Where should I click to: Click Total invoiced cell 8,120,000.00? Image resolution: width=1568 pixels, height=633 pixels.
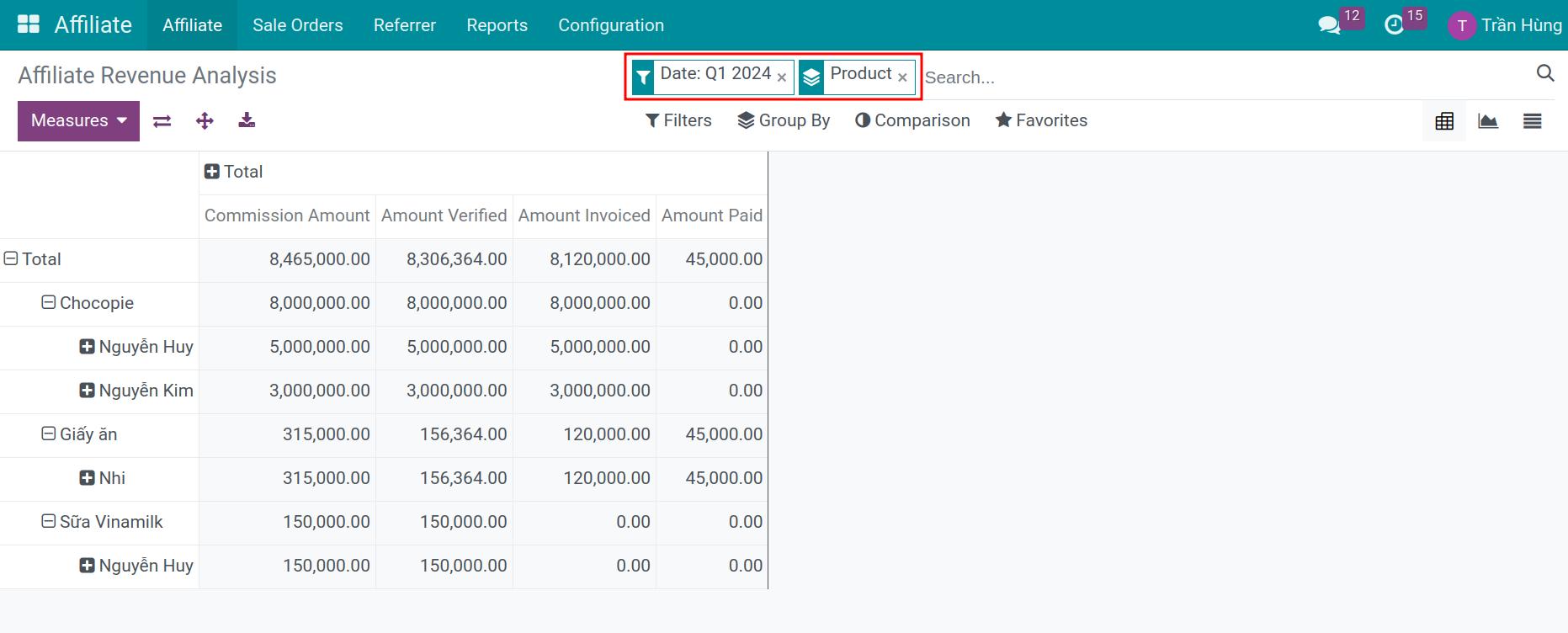tap(584, 259)
